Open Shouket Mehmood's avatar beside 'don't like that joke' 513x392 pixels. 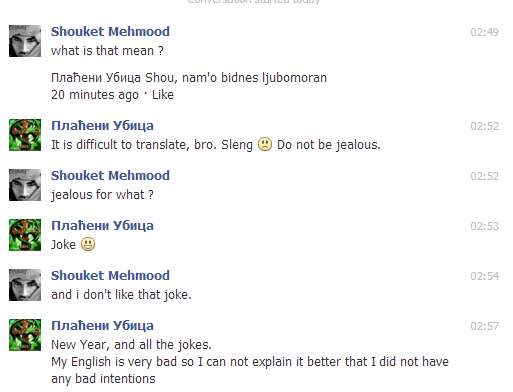25,285
